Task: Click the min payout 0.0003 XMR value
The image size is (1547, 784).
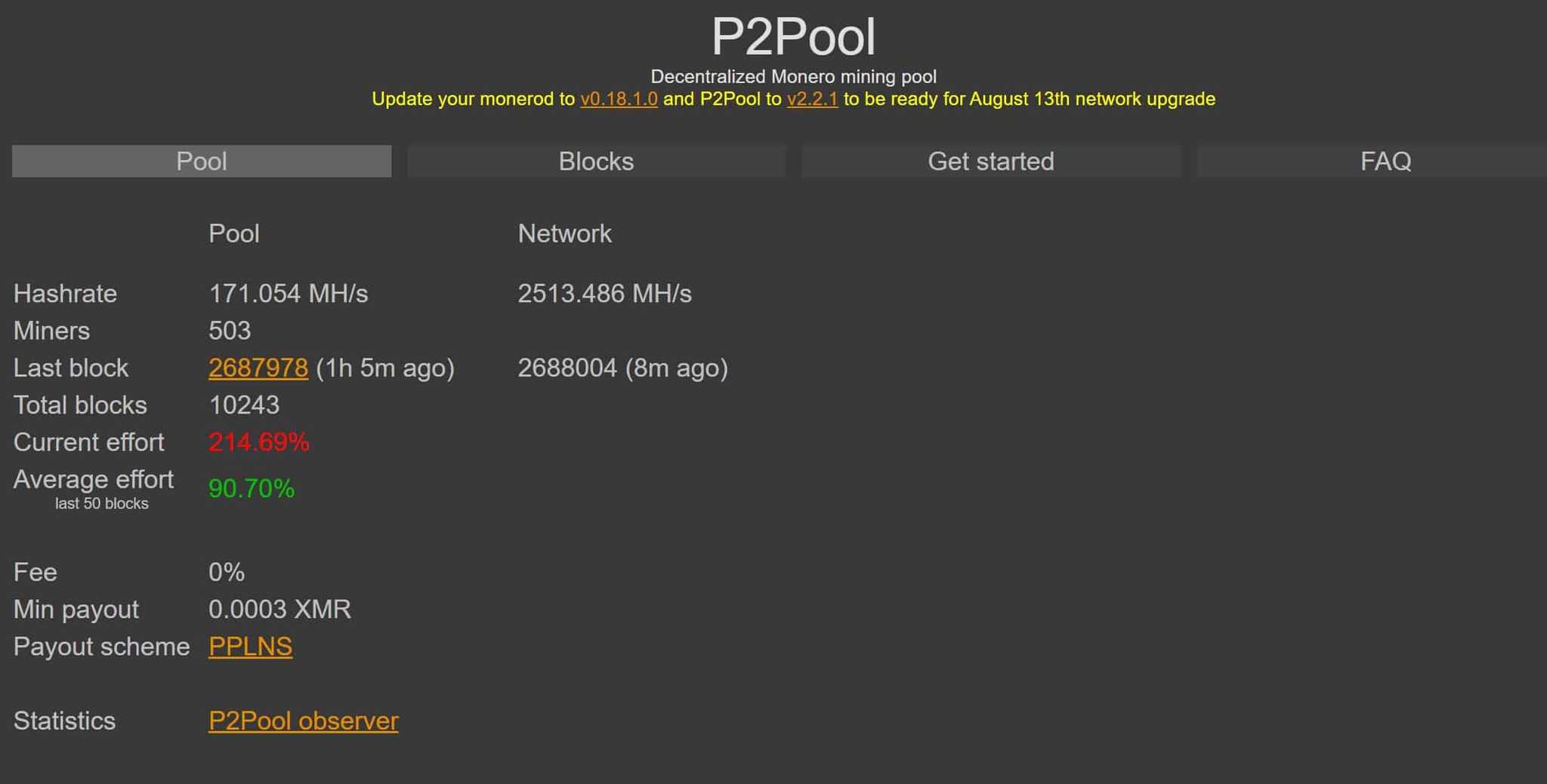Action: click(279, 609)
